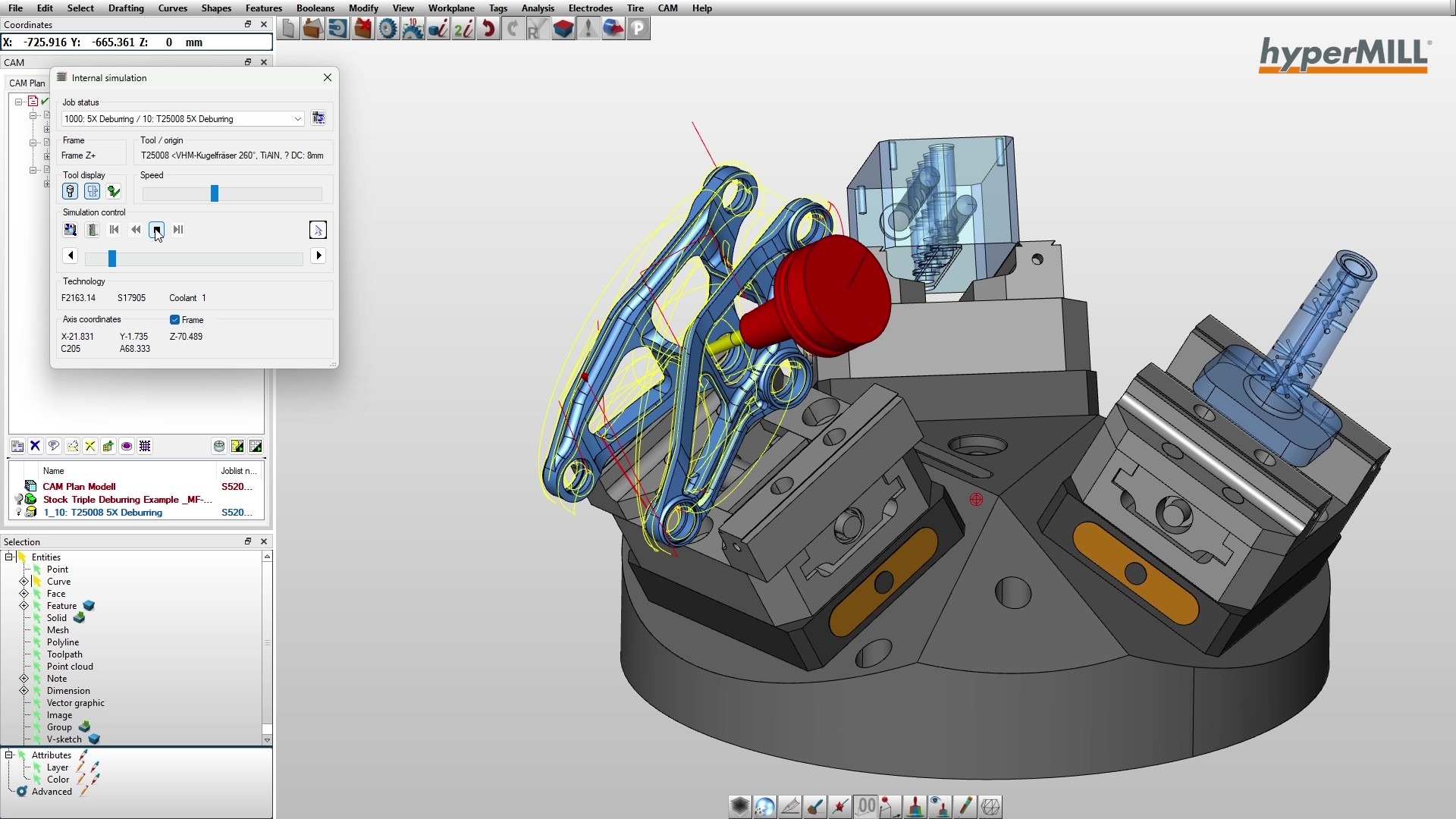Toggle the Frame checkbox in Axis coordinates

click(174, 320)
